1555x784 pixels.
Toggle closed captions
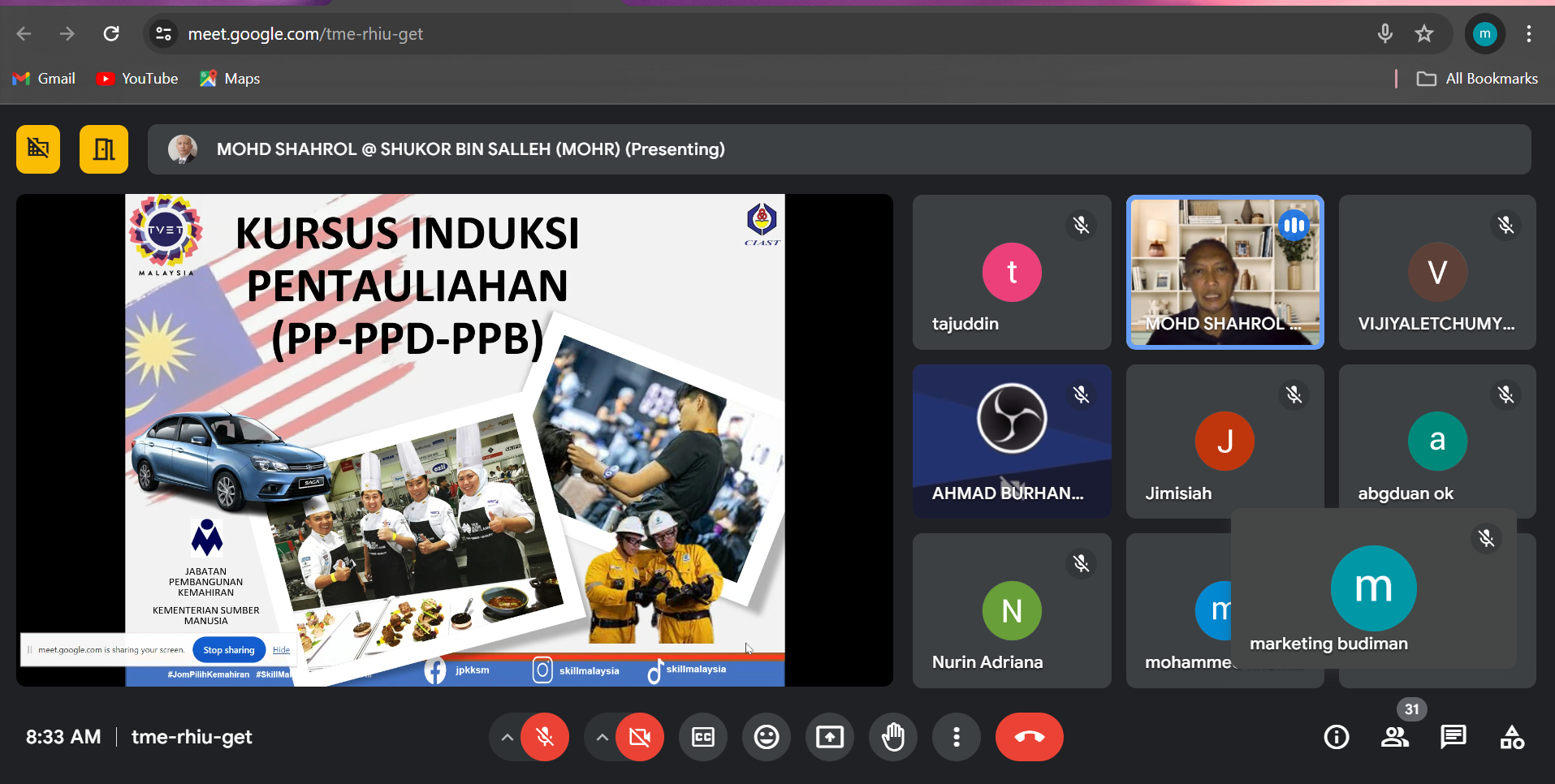pos(702,737)
